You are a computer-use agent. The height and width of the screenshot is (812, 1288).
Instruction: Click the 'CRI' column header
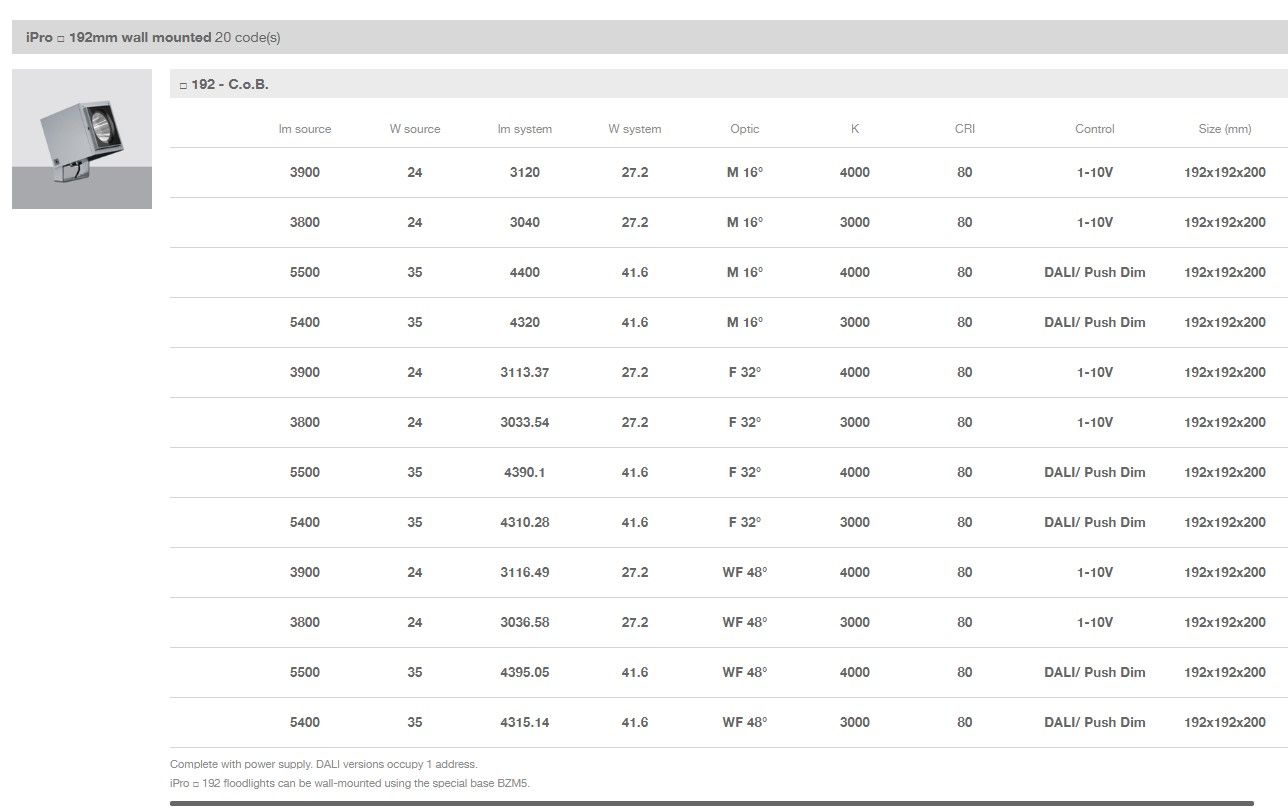click(x=965, y=129)
